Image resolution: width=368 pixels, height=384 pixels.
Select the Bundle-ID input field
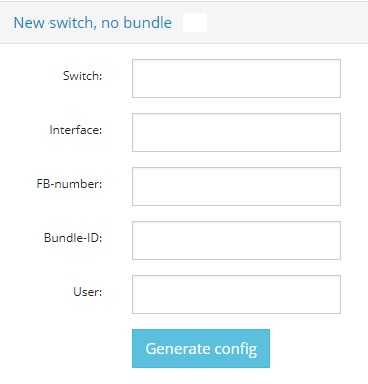pos(236,240)
